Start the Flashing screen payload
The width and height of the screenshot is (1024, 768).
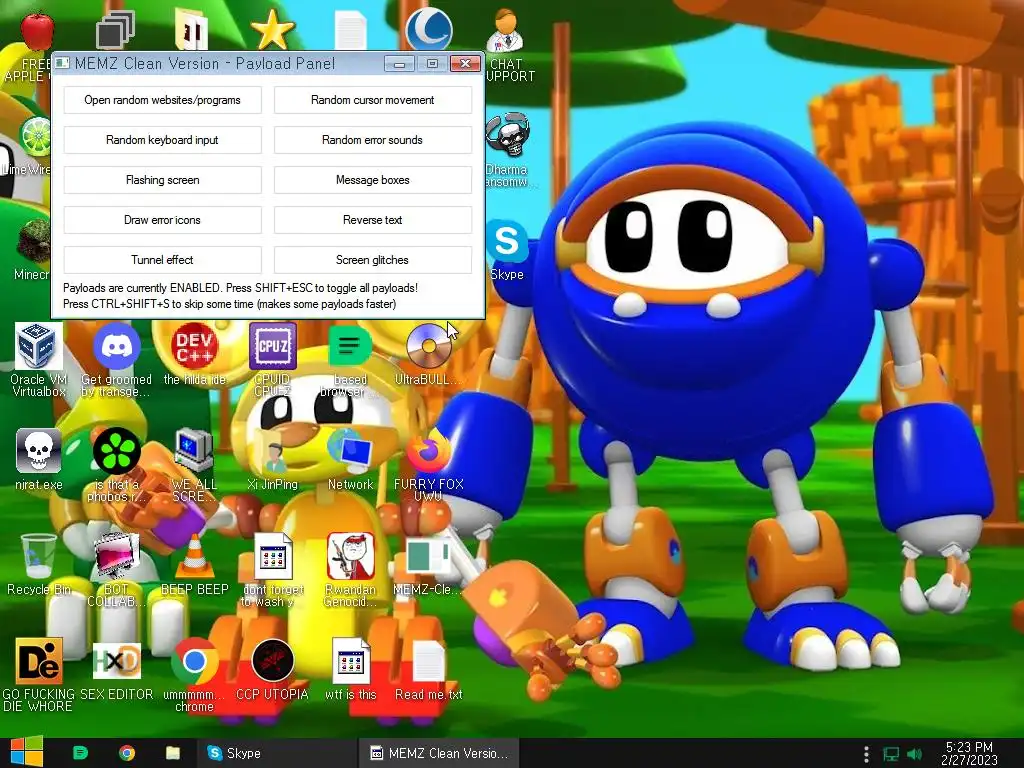point(163,180)
